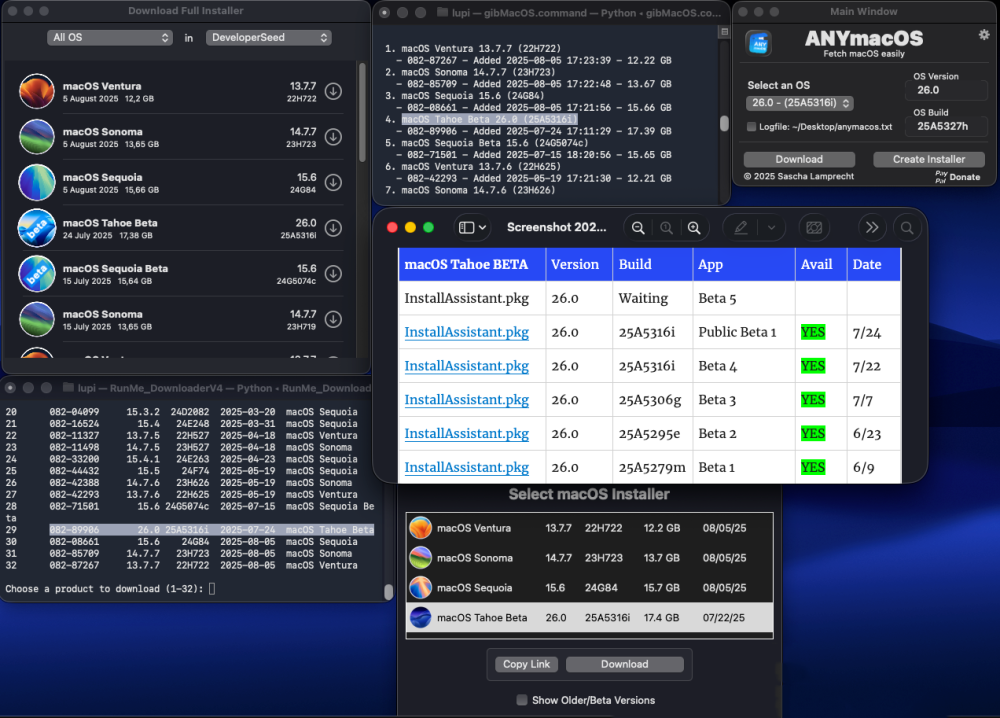The height and width of the screenshot is (718, 1000).
Task: Click '© 2025 Sascha Lamprecht' text in ANYmacOS
Action: tap(798, 177)
